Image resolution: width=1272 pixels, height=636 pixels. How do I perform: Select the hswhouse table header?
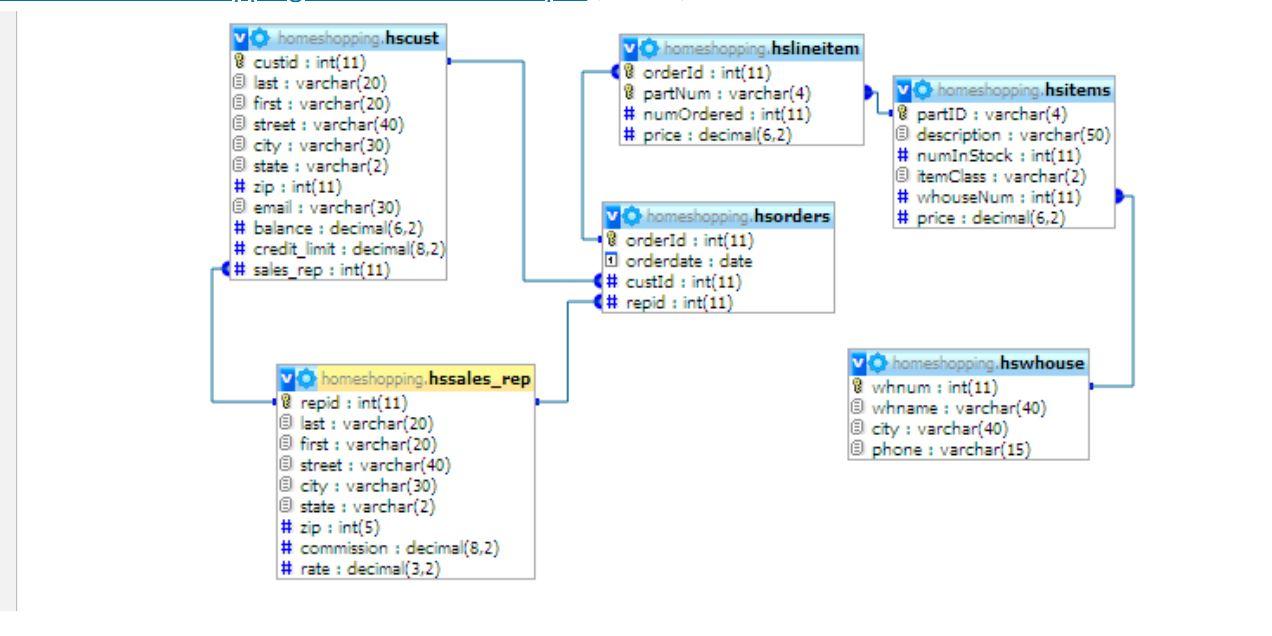coord(970,363)
